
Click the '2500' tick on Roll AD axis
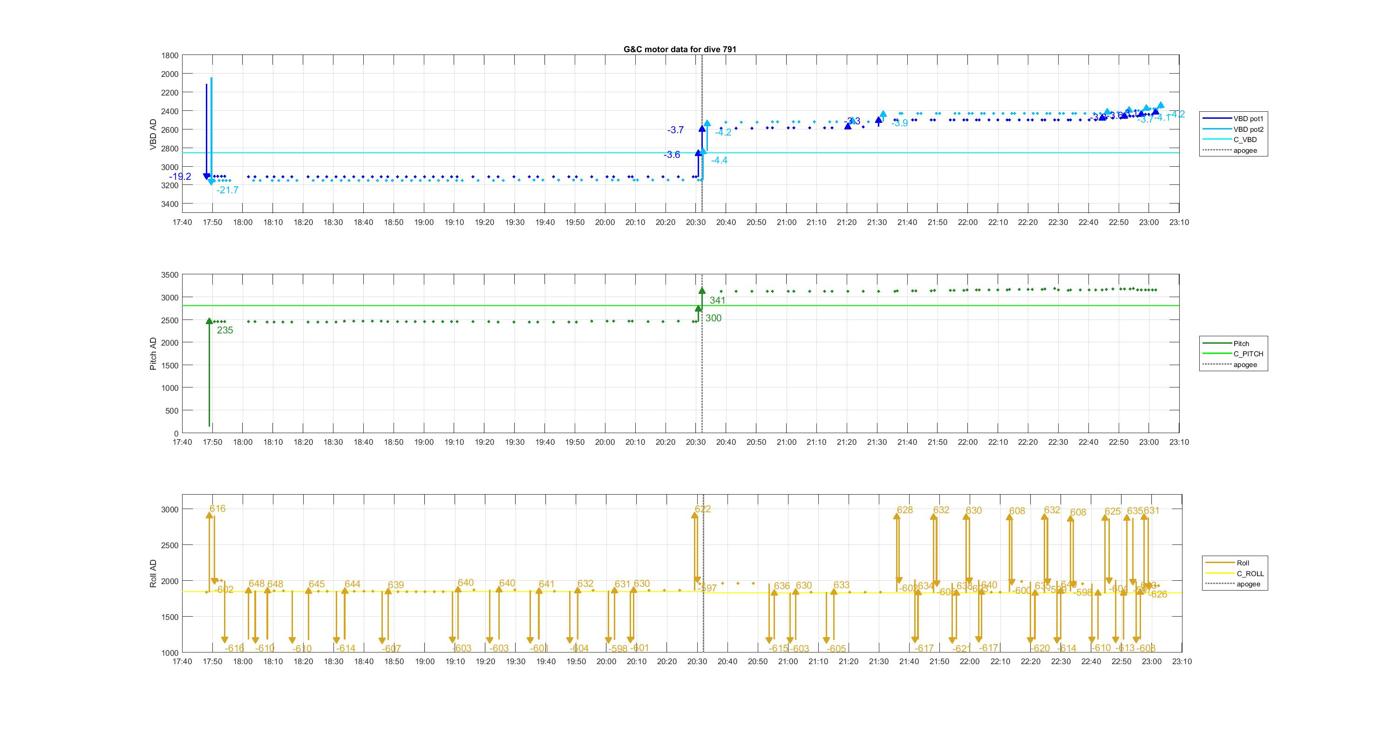[x=171, y=545]
